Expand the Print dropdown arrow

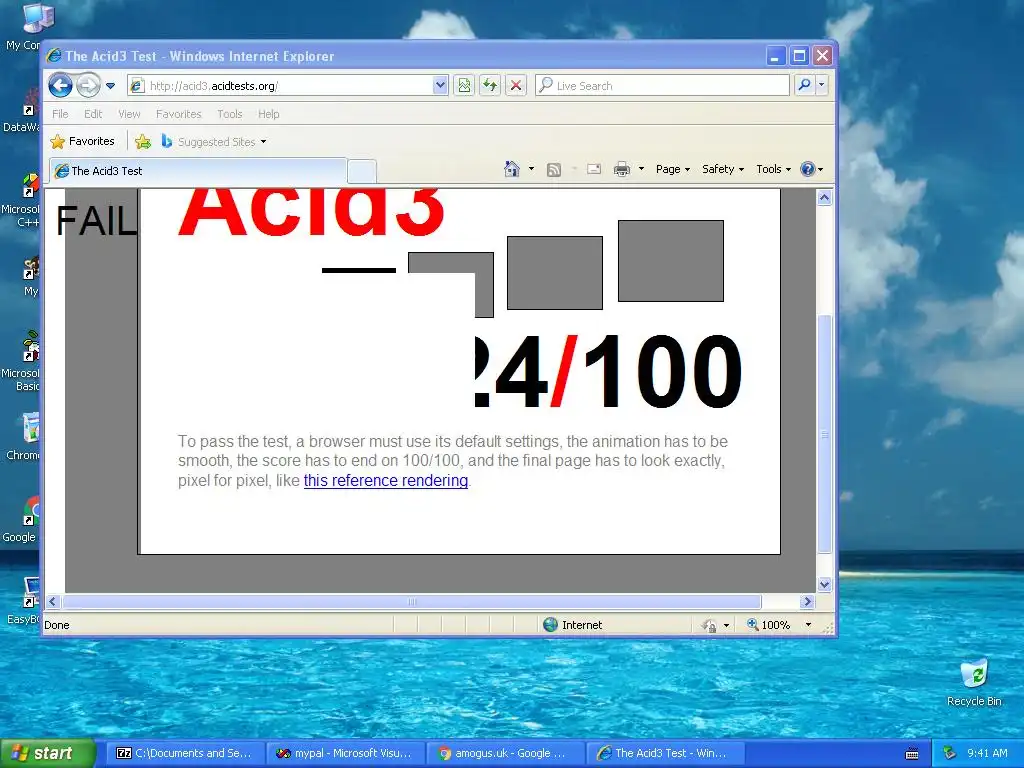coord(641,169)
